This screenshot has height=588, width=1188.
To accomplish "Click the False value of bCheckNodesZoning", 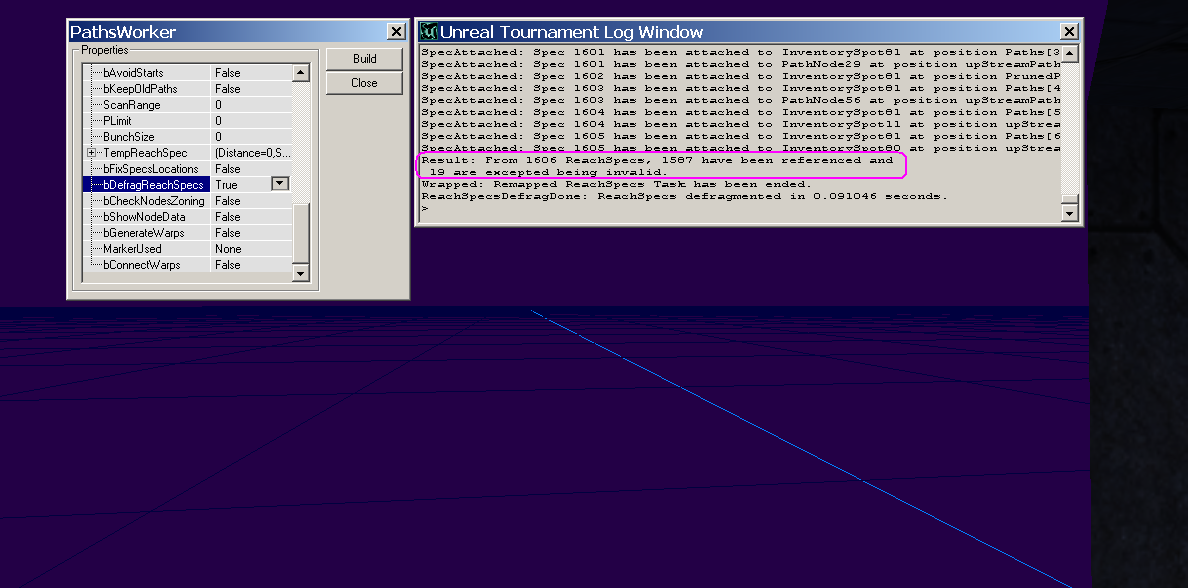I will 227,201.
